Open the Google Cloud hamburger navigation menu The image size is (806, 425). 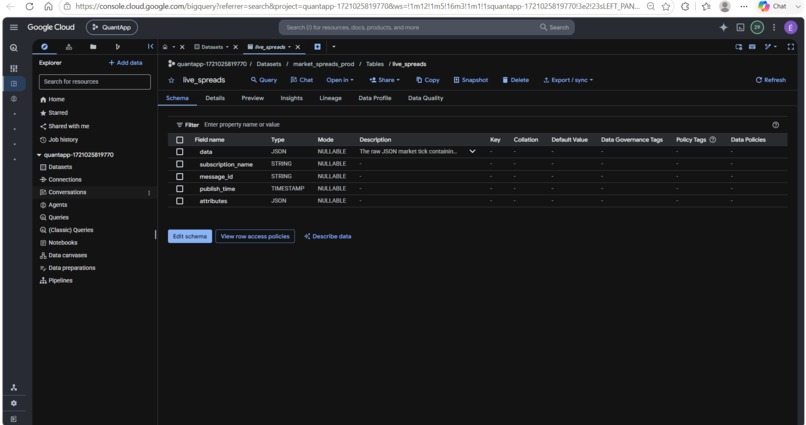click(x=14, y=27)
